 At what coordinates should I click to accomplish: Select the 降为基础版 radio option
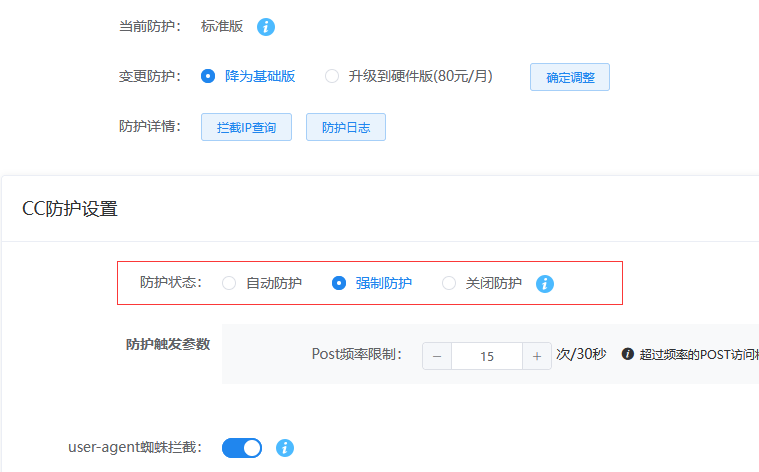click(208, 76)
